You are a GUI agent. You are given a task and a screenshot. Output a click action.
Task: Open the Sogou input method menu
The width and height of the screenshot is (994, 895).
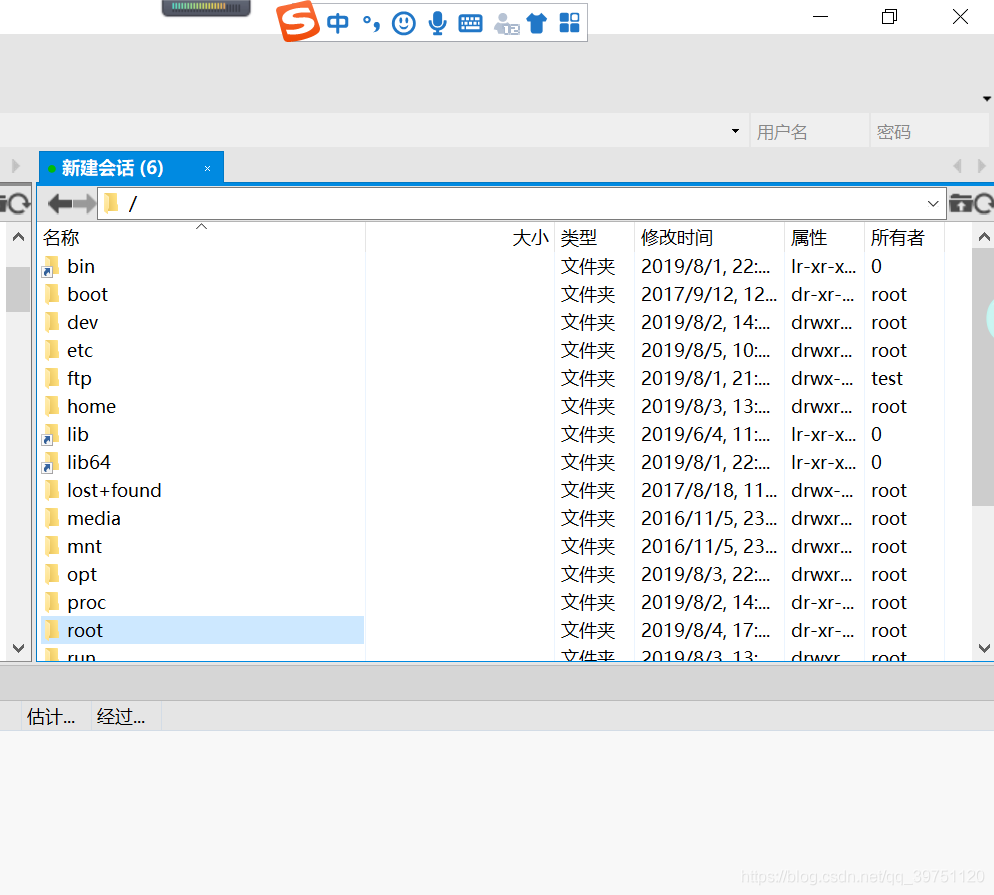click(x=297, y=22)
